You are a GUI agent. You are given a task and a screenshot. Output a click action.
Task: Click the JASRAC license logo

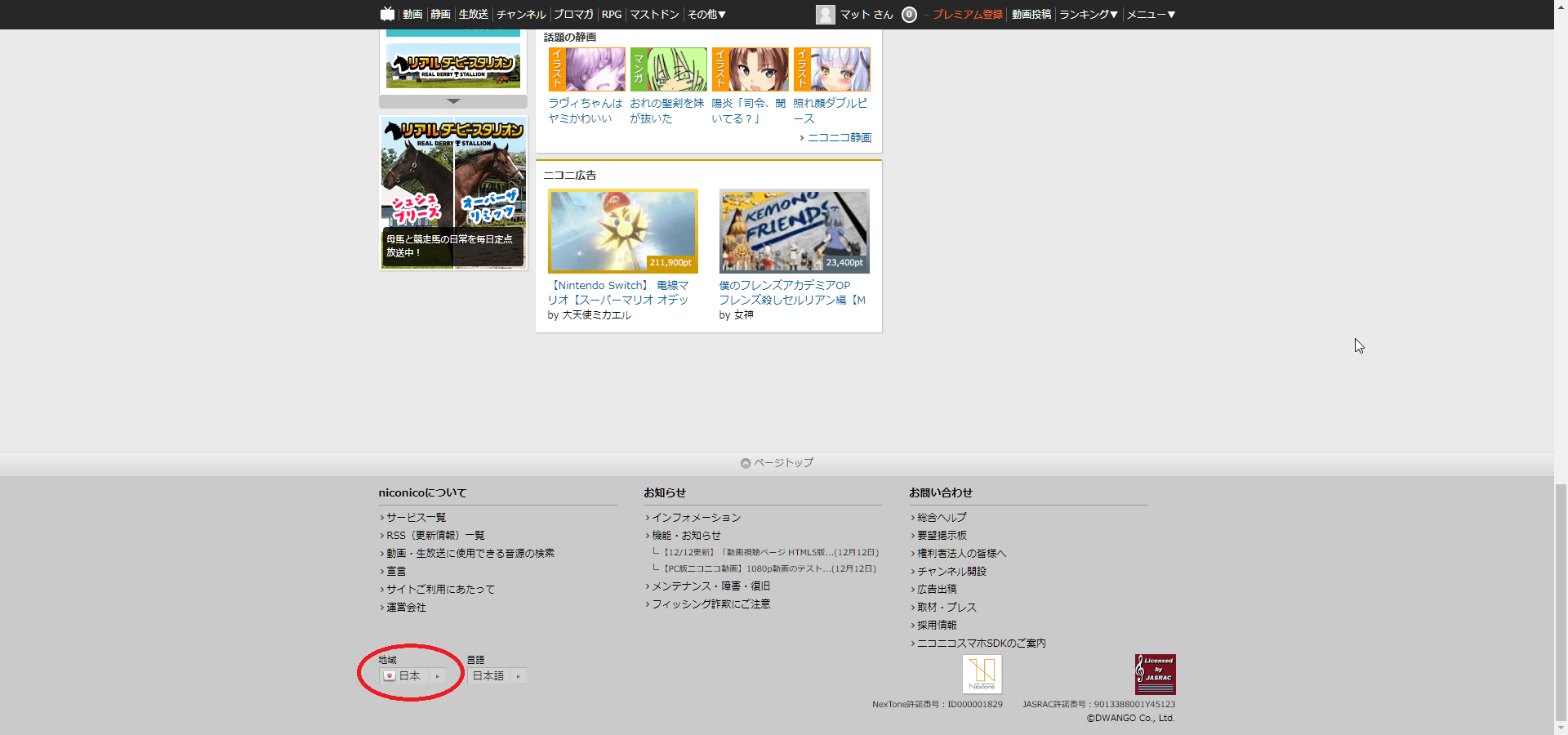tap(1155, 674)
